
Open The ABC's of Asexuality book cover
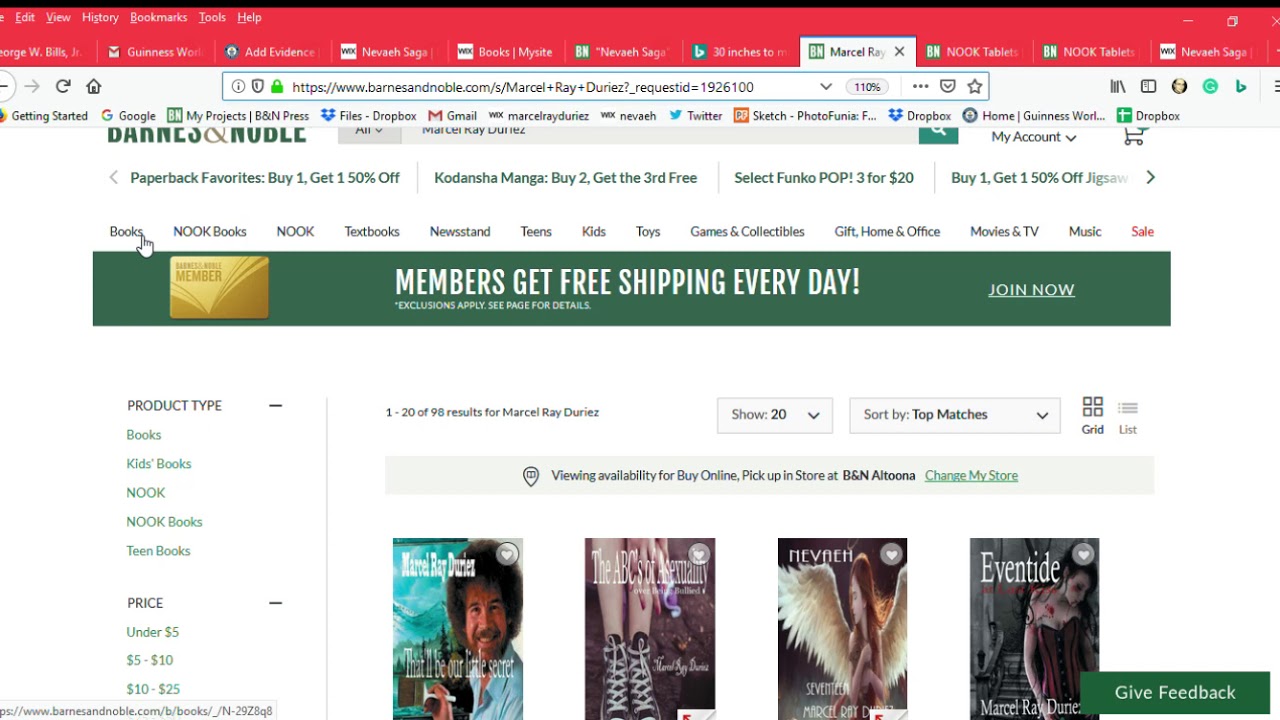[650, 628]
